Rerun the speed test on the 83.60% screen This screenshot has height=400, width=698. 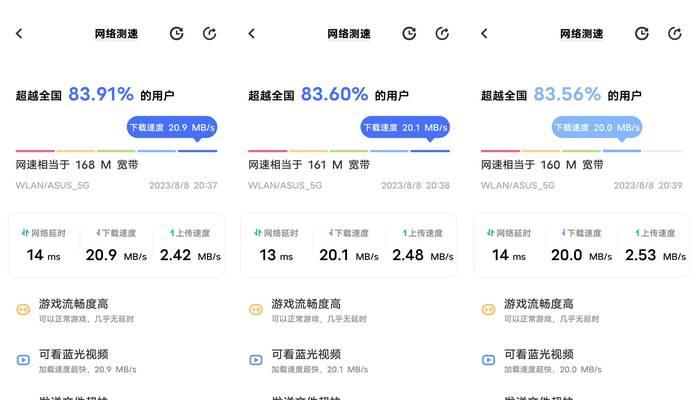pos(442,33)
